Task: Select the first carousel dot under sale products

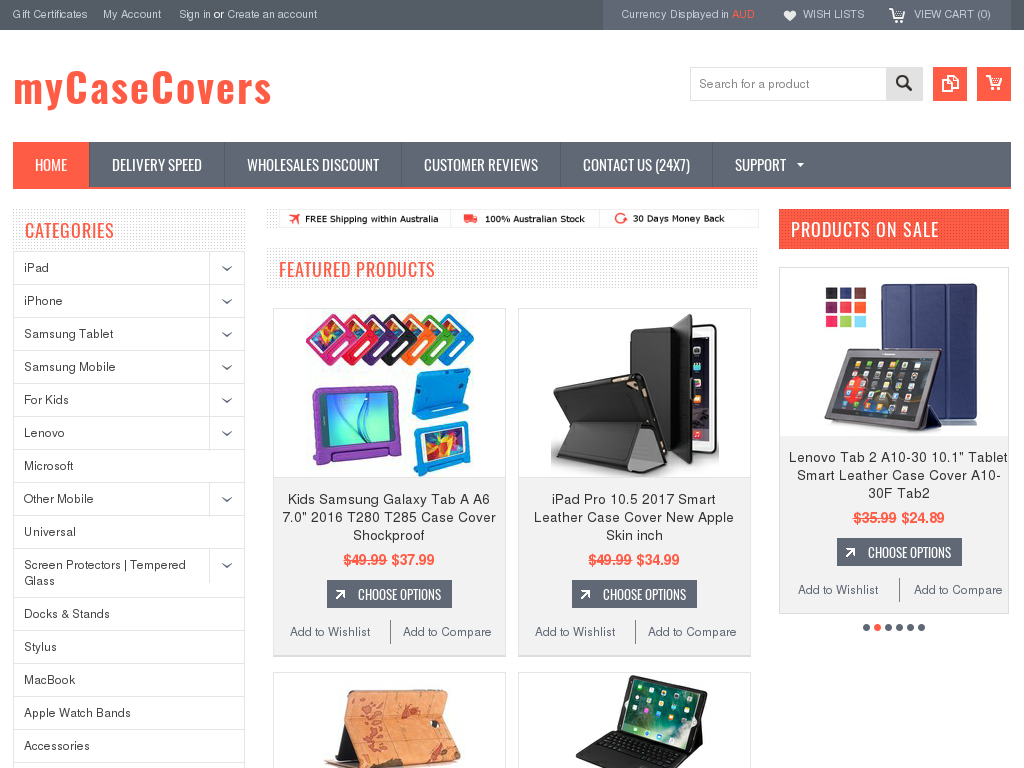Action: click(x=867, y=628)
